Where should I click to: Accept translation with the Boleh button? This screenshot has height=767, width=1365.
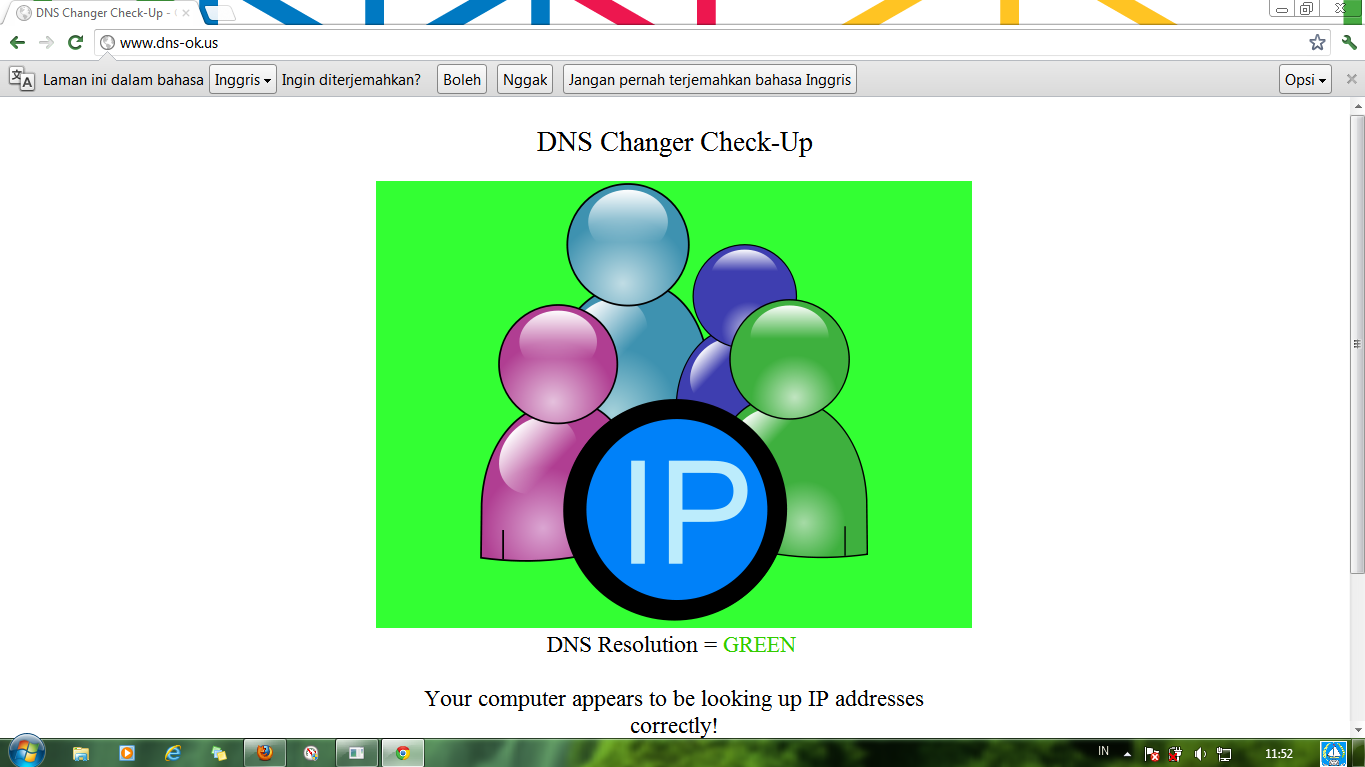(x=462, y=80)
